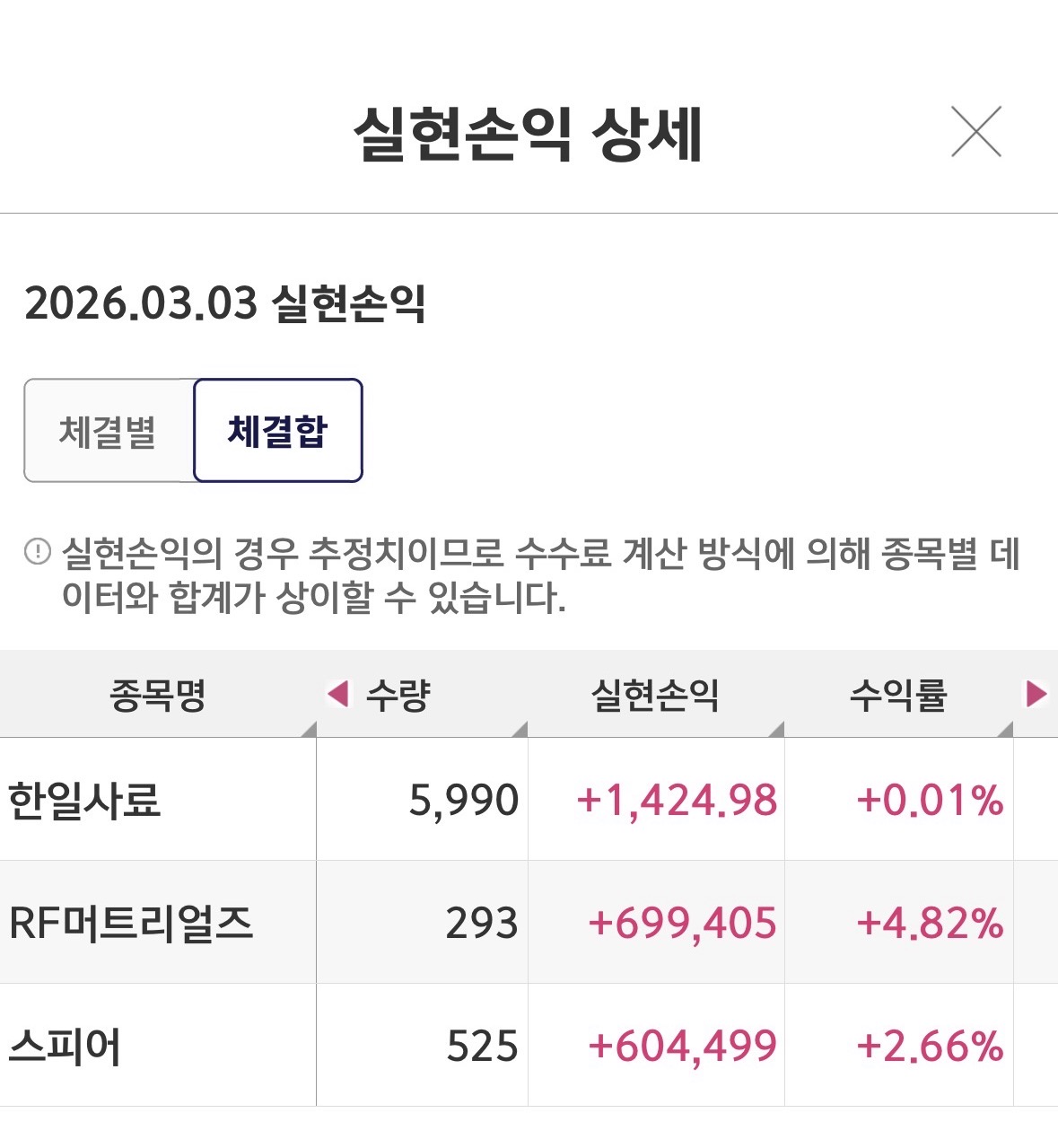This screenshot has width=1058, height=1148.
Task: Click the +4.82% return rate cell
Action: [x=930, y=923]
